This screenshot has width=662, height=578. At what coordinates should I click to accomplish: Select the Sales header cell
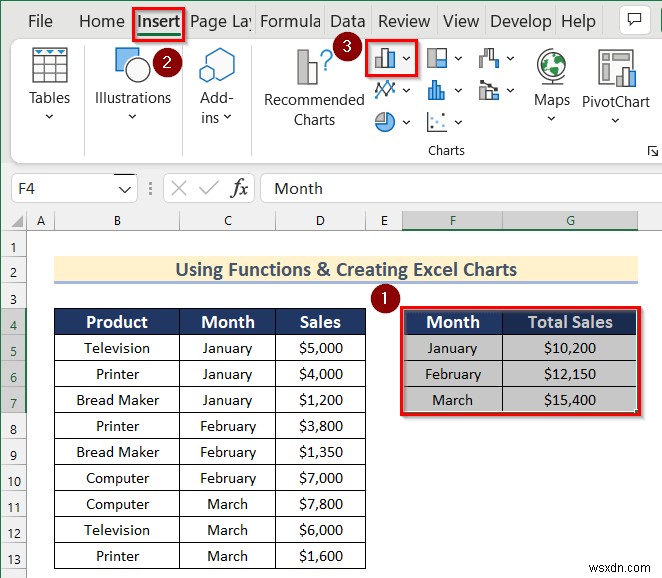coord(320,322)
